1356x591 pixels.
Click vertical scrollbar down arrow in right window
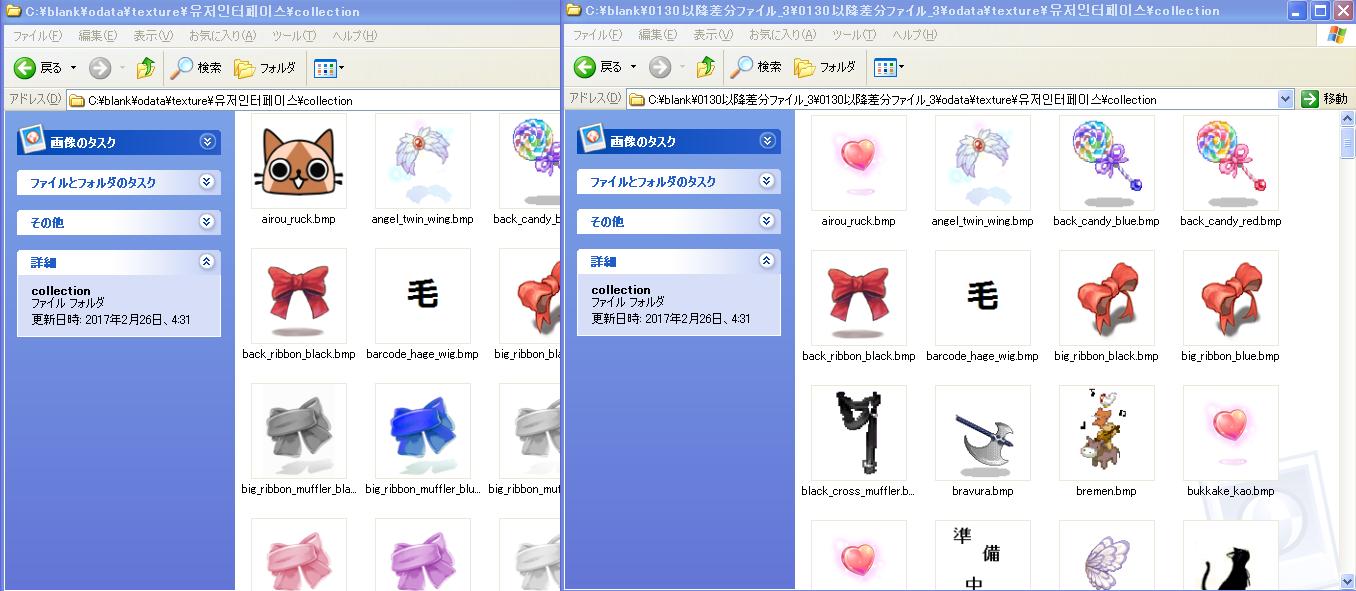[x=1347, y=580]
